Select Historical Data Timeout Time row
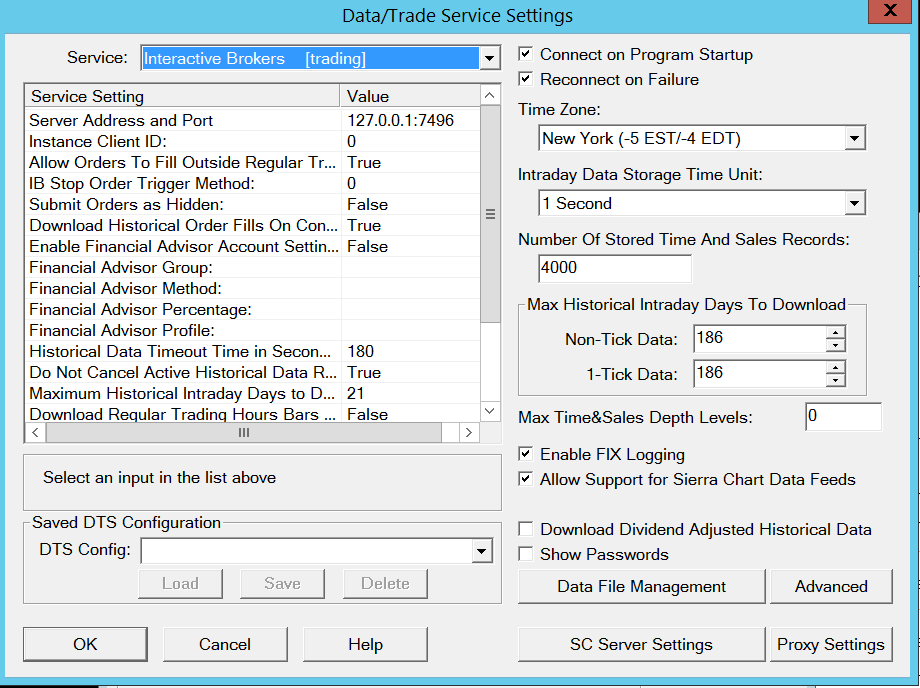The height and width of the screenshot is (688, 920). 252,351
